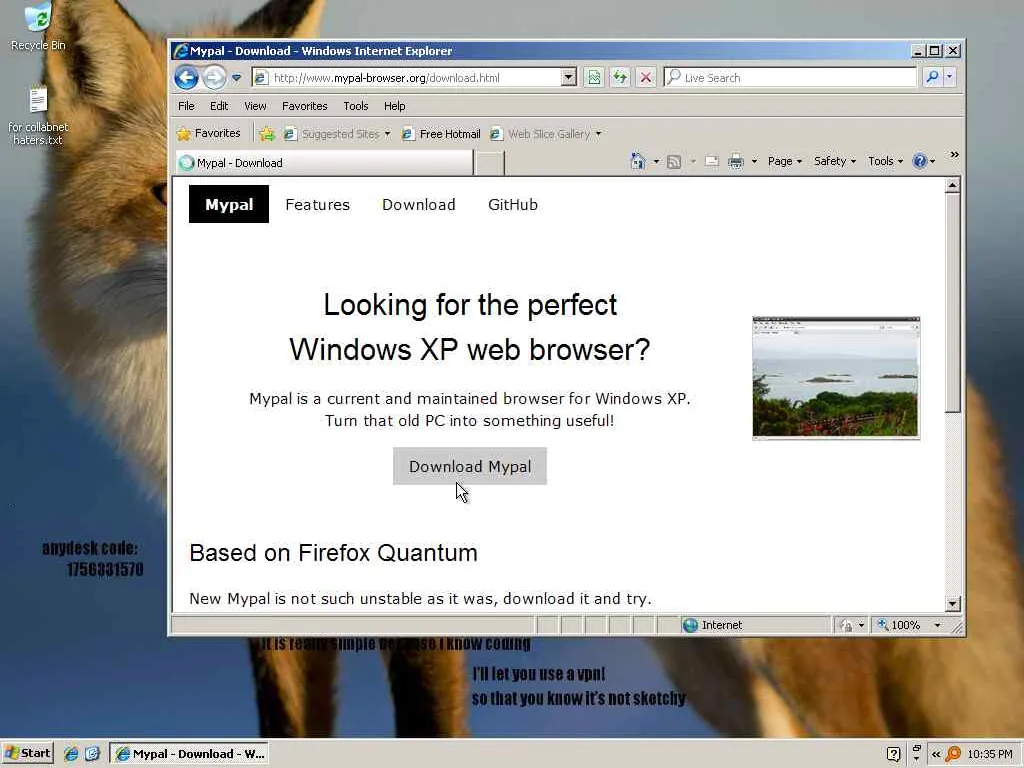The width and height of the screenshot is (1024, 768).
Task: Click the Download Mypal button
Action: 470,466
